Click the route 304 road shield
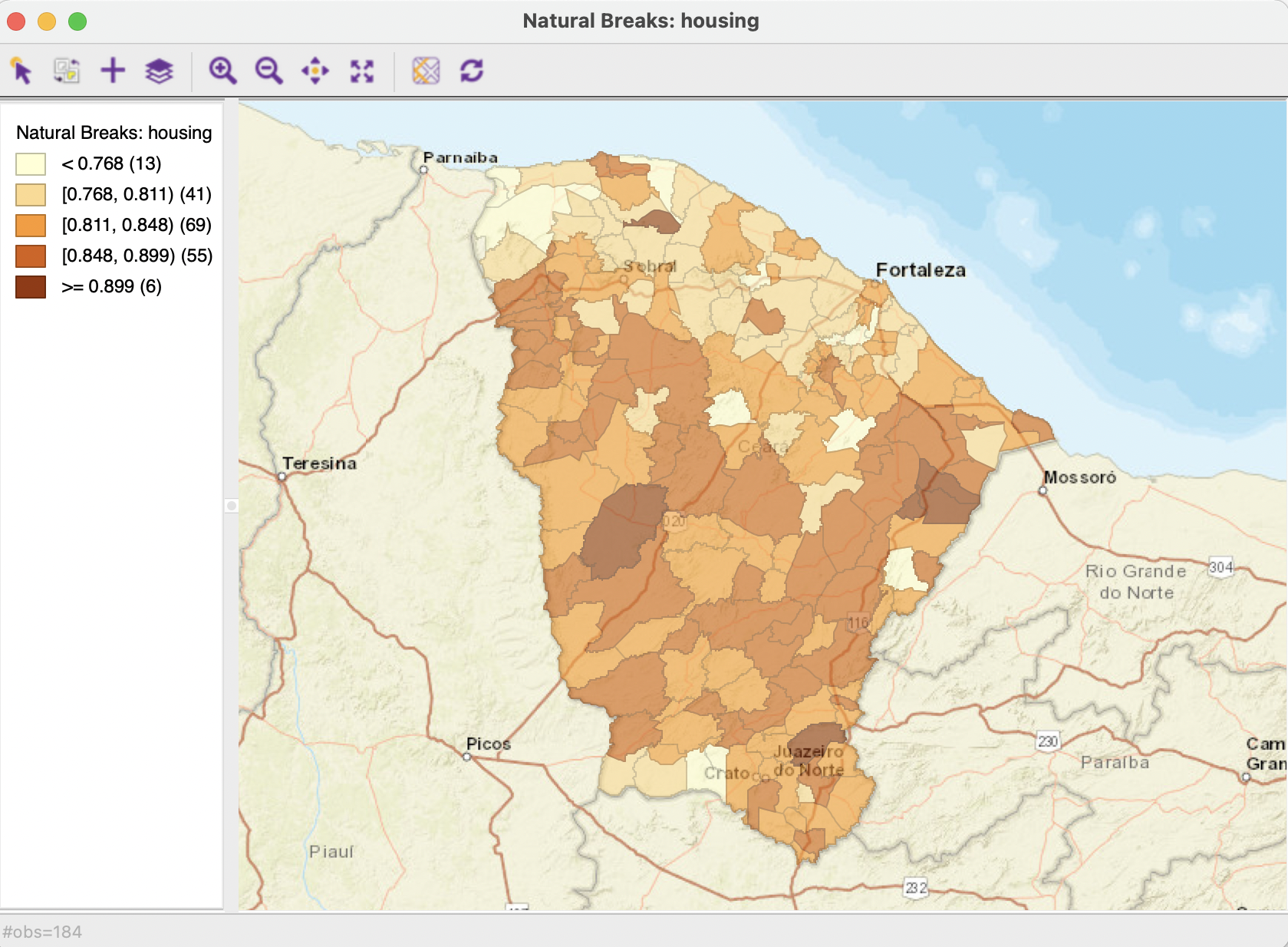 coord(1220,567)
